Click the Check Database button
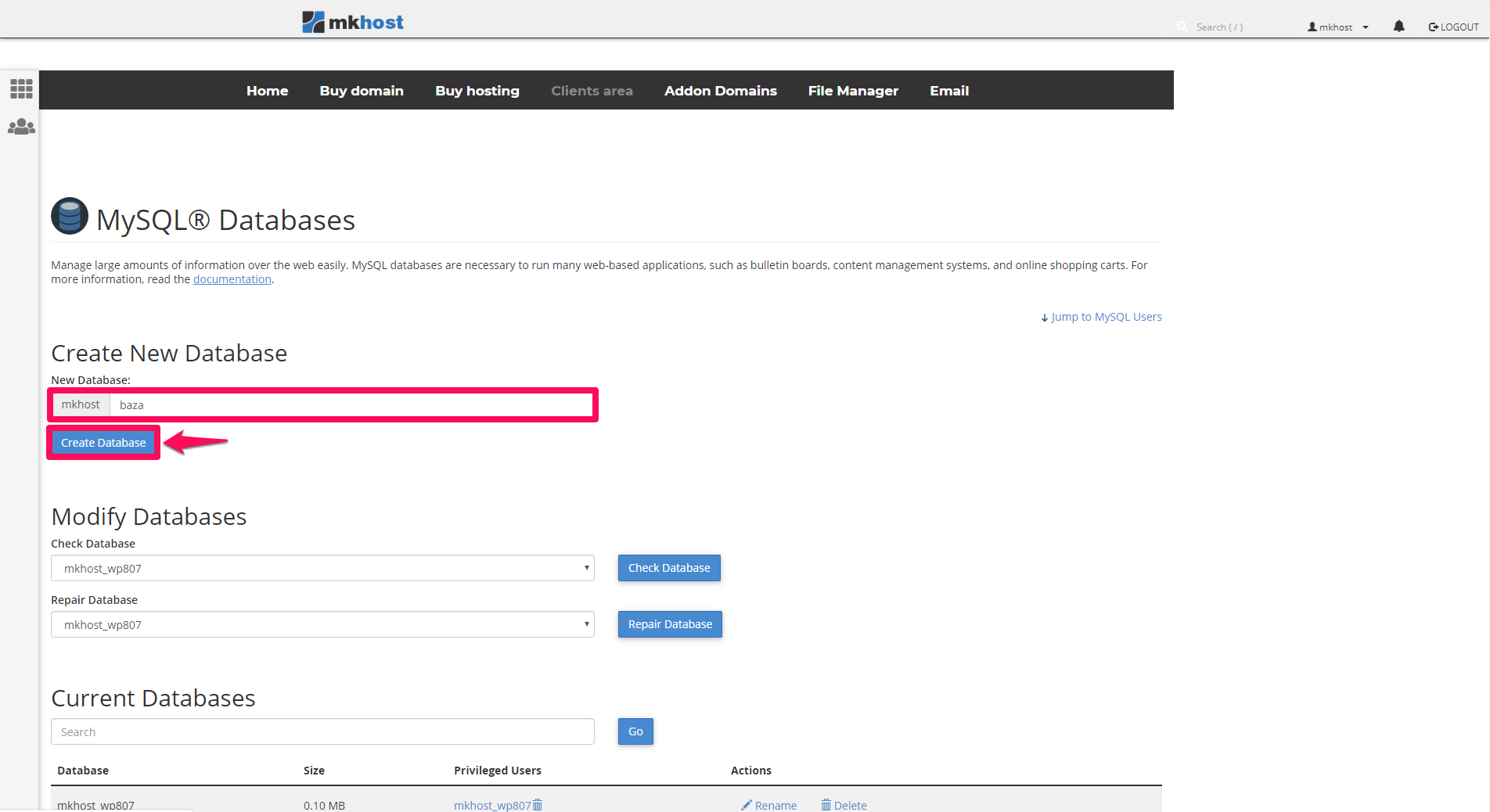 coord(669,568)
